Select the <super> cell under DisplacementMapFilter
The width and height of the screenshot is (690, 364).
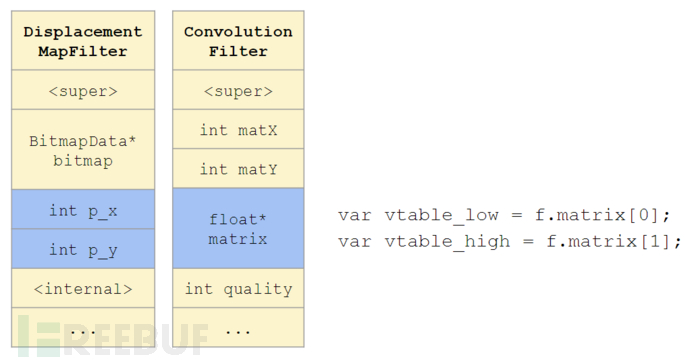point(83,90)
